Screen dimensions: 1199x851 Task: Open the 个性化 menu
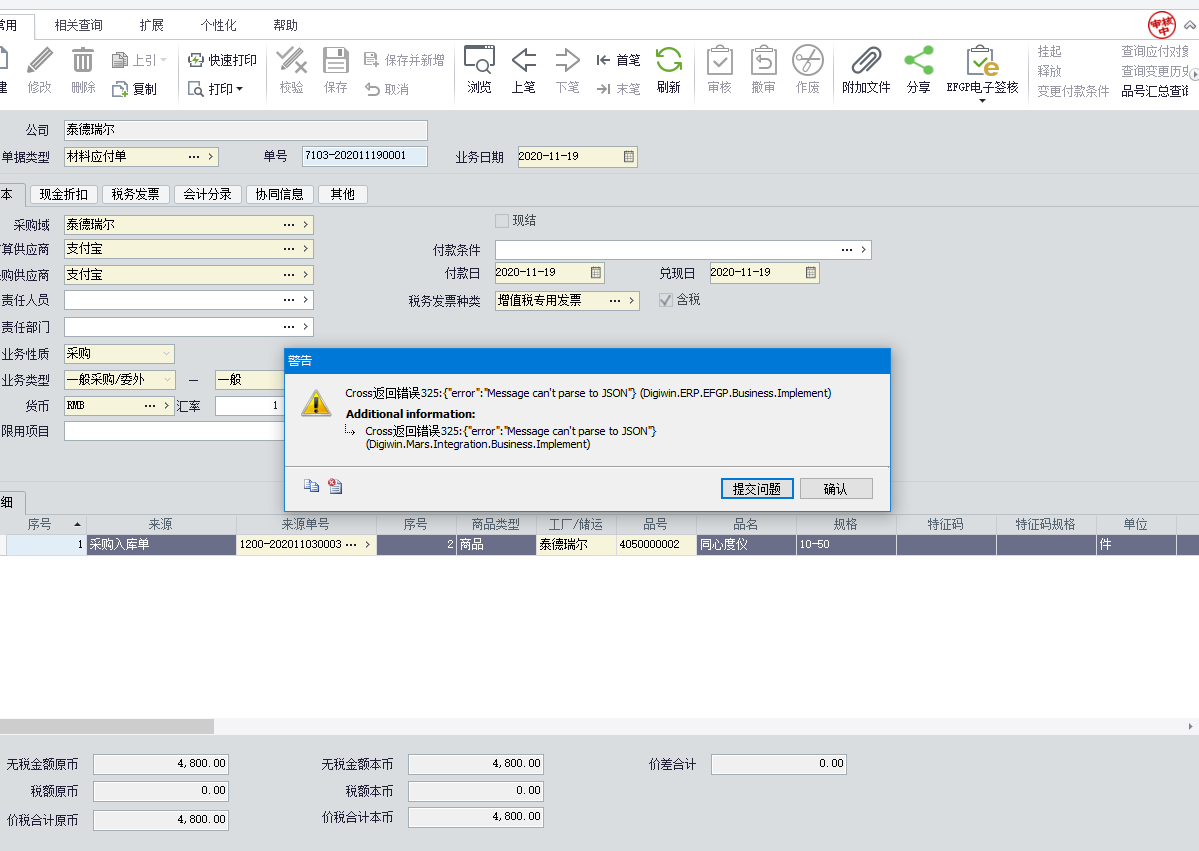(218, 25)
